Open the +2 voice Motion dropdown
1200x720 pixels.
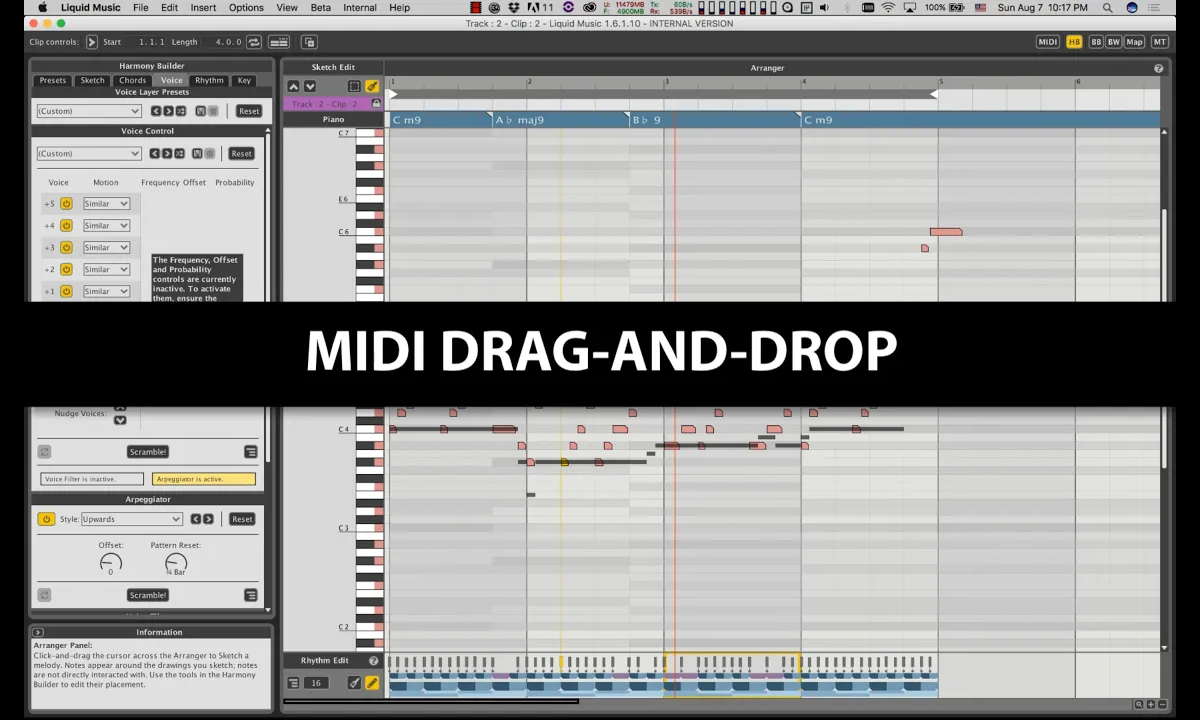(x=106, y=270)
